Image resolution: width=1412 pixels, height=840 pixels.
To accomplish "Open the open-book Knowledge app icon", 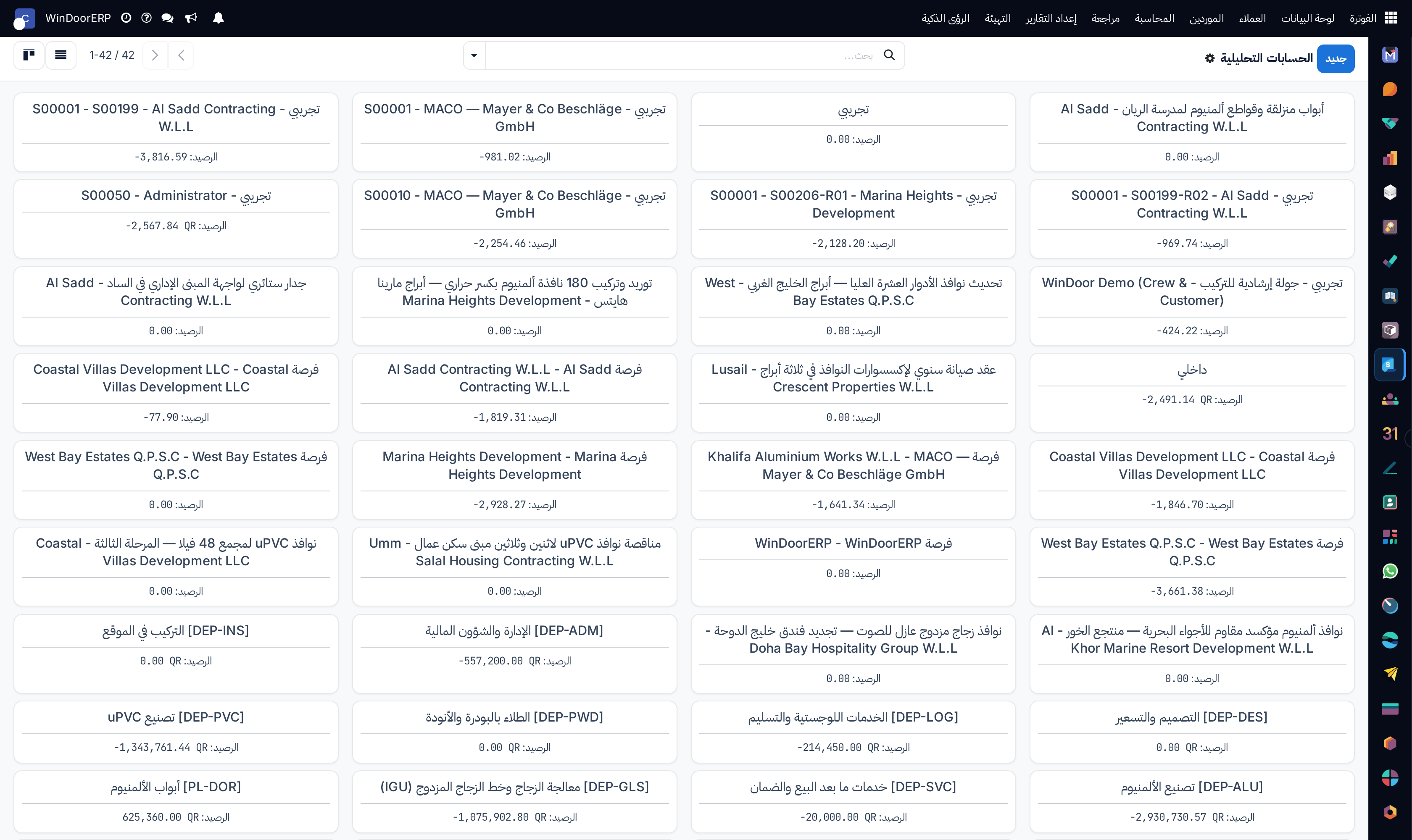I will [1390, 296].
